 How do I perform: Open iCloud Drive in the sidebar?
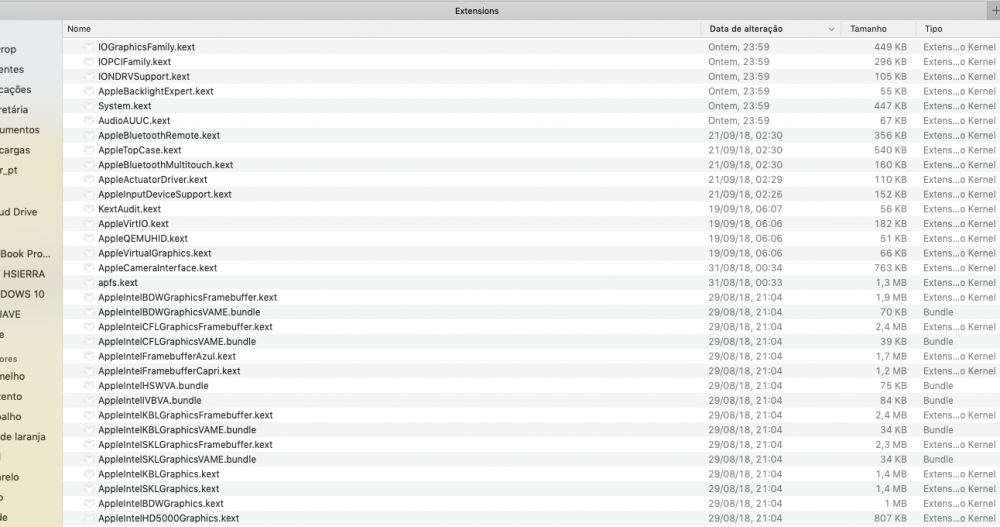[19, 212]
